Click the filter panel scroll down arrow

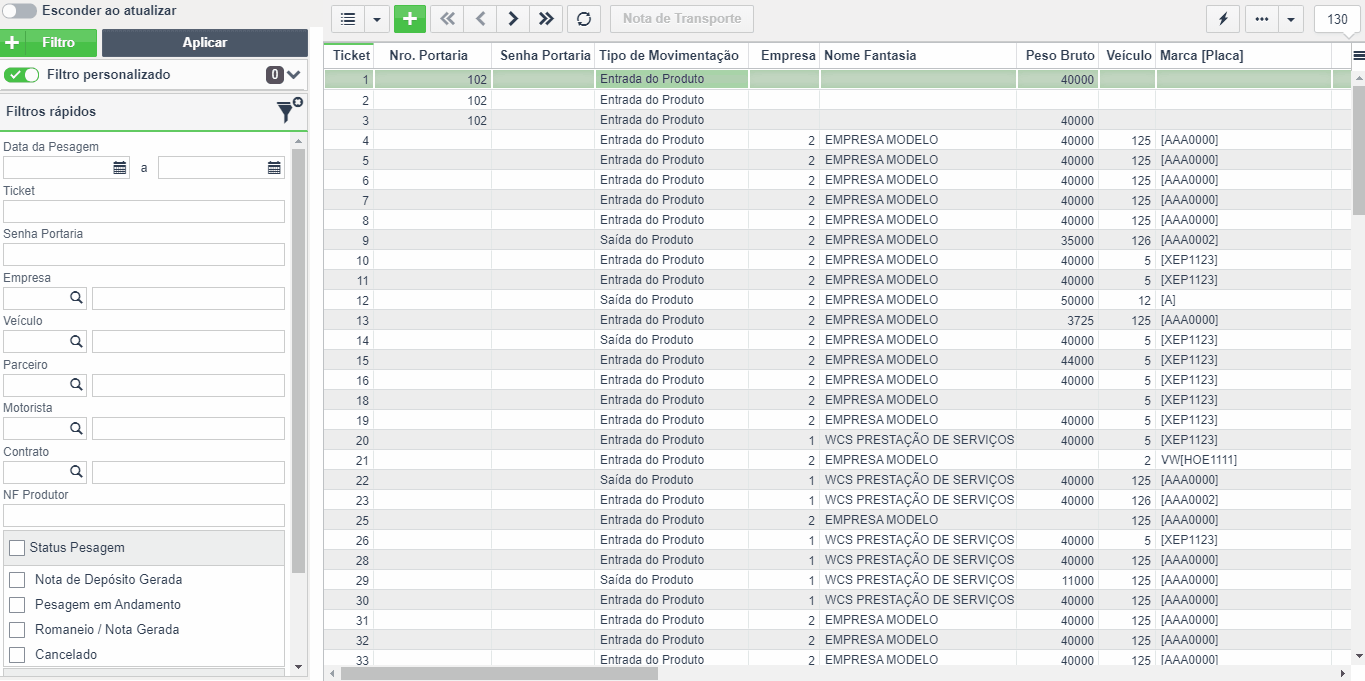pos(298,666)
